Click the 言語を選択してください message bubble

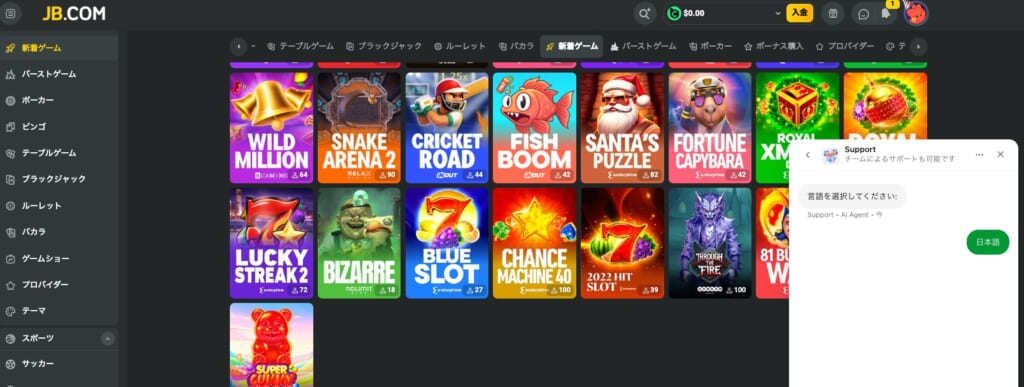(x=852, y=196)
